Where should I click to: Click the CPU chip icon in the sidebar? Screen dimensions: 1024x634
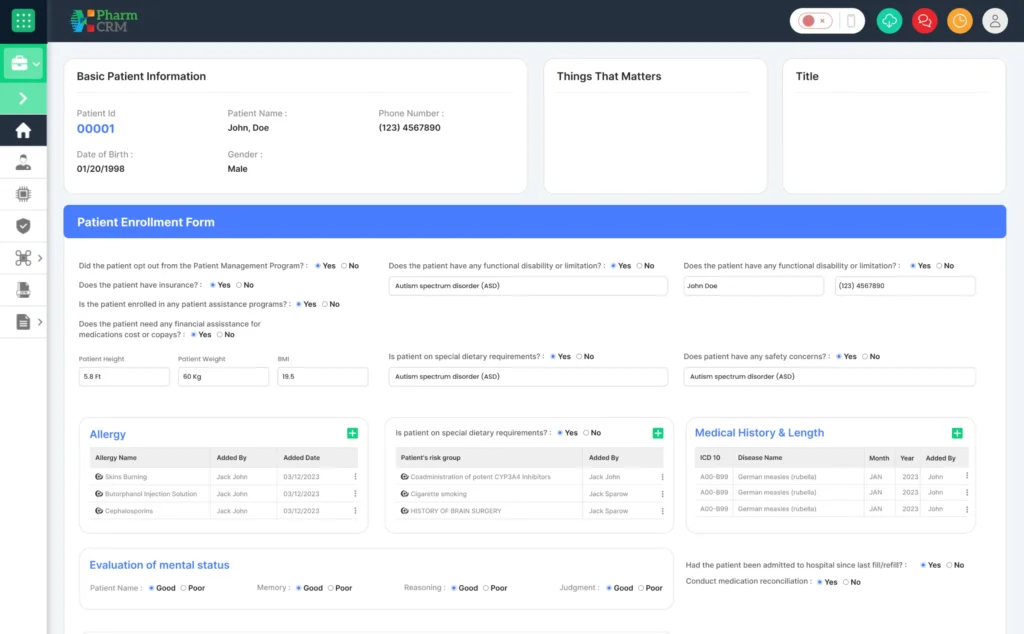[x=23, y=194]
